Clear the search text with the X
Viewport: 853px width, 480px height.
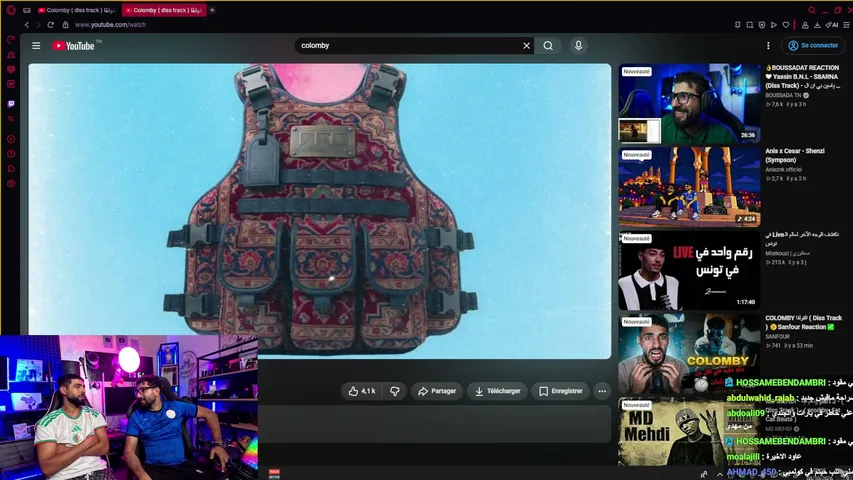526,46
